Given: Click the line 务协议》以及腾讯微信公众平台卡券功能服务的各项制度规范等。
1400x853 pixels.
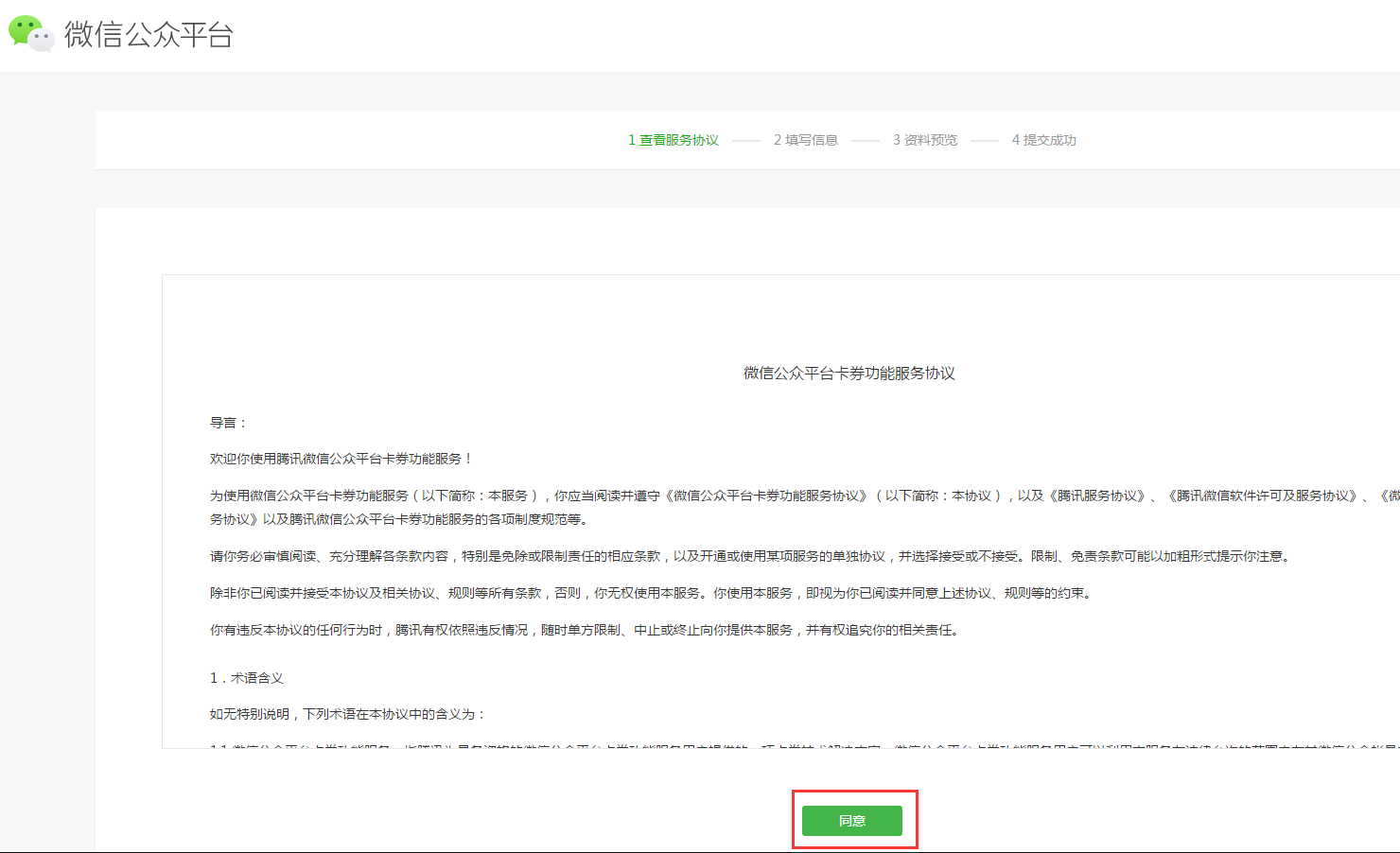Looking at the screenshot, I should (x=399, y=519).
